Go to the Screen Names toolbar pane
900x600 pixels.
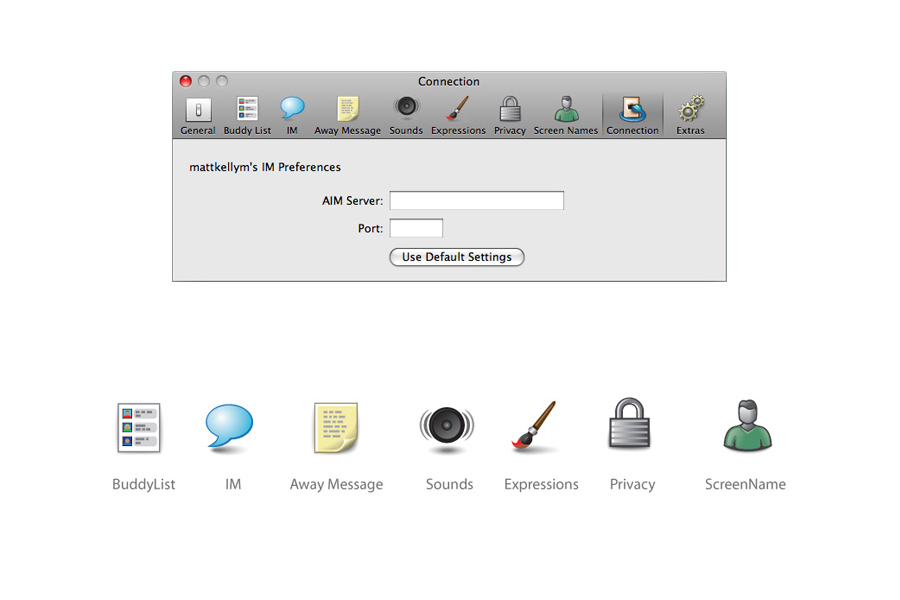pos(566,115)
